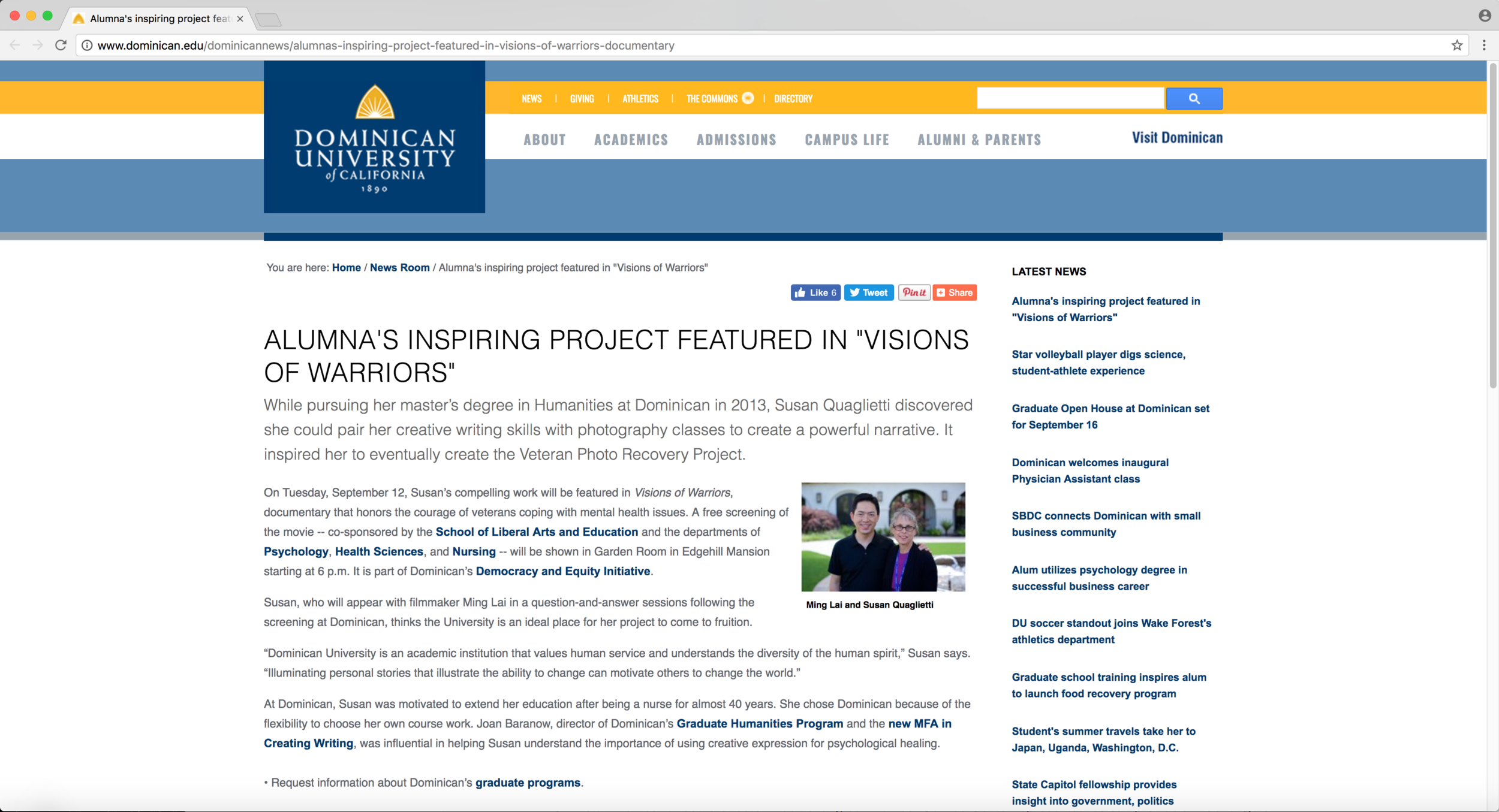
Task: Pin the article with Pin it button
Action: pos(914,292)
